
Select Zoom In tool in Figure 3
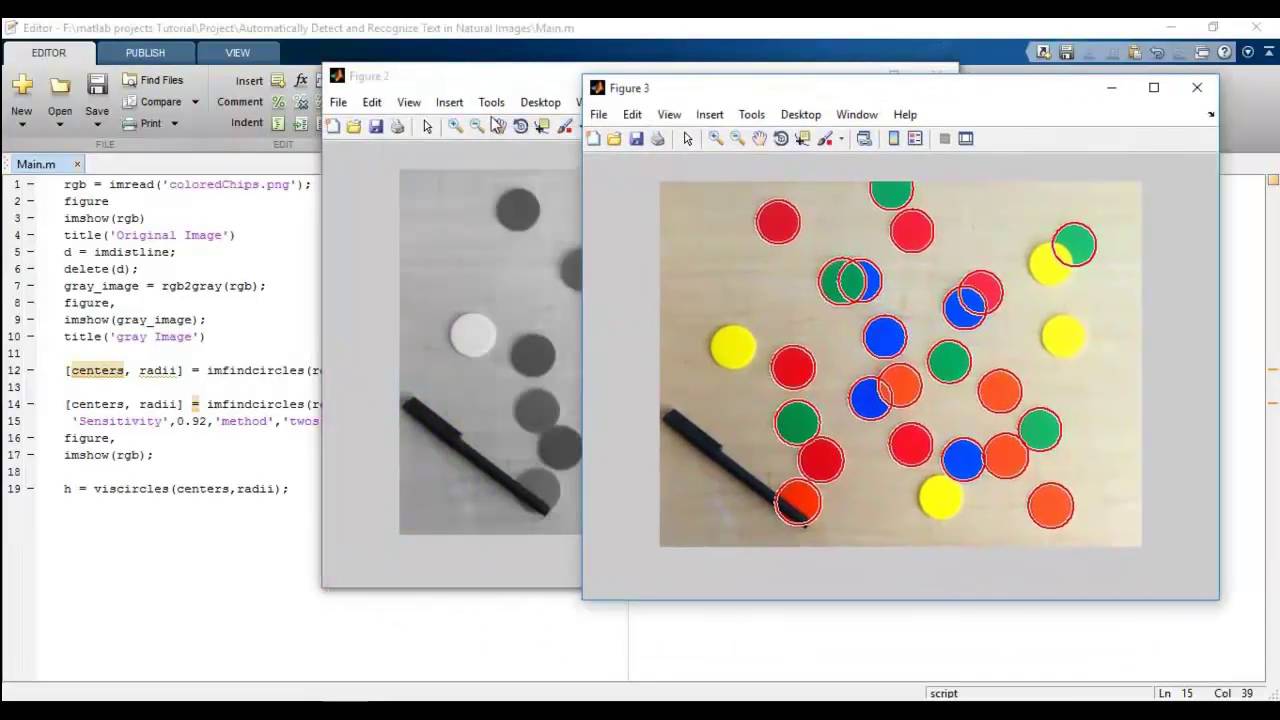[x=716, y=139]
